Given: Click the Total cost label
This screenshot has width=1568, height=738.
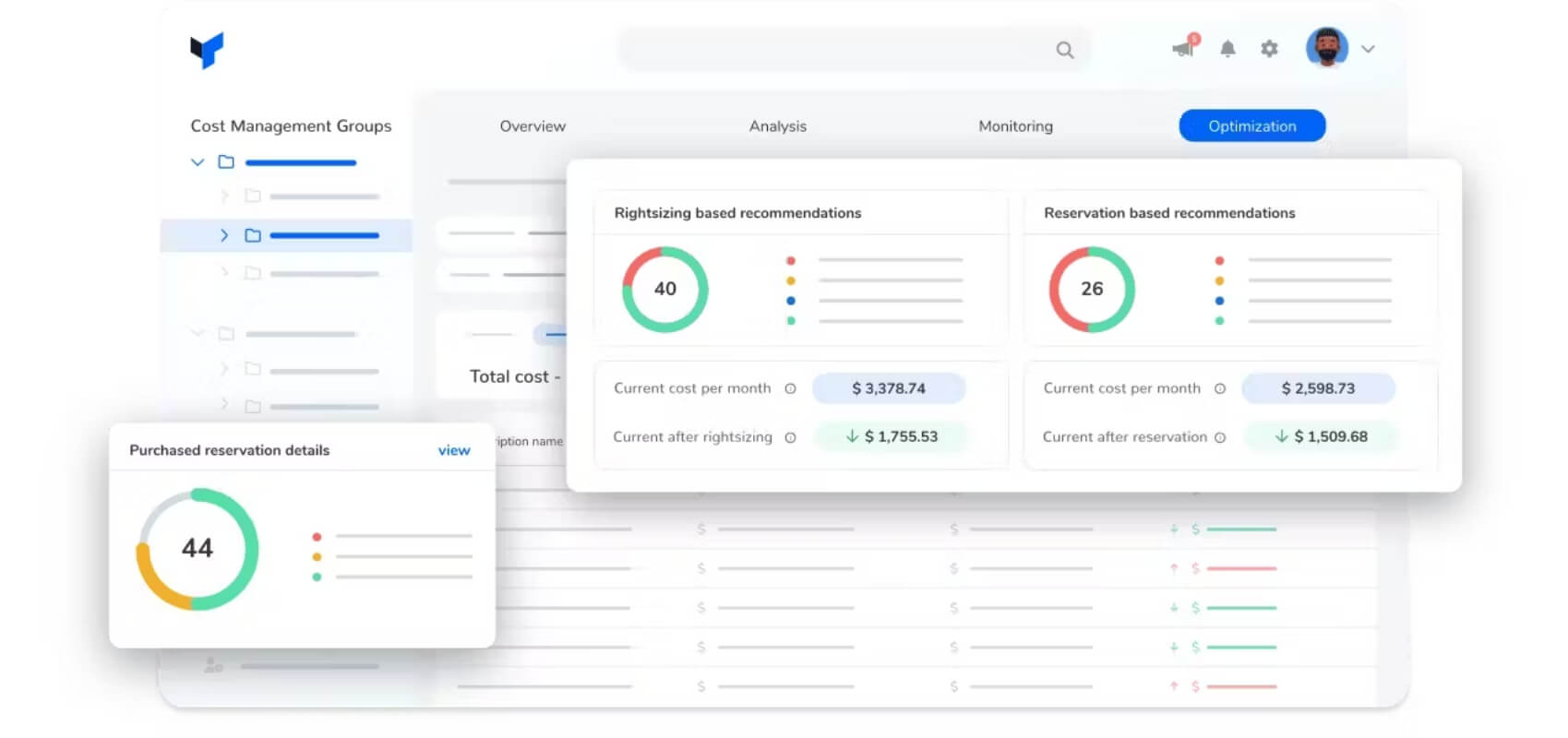Looking at the screenshot, I should [x=509, y=376].
